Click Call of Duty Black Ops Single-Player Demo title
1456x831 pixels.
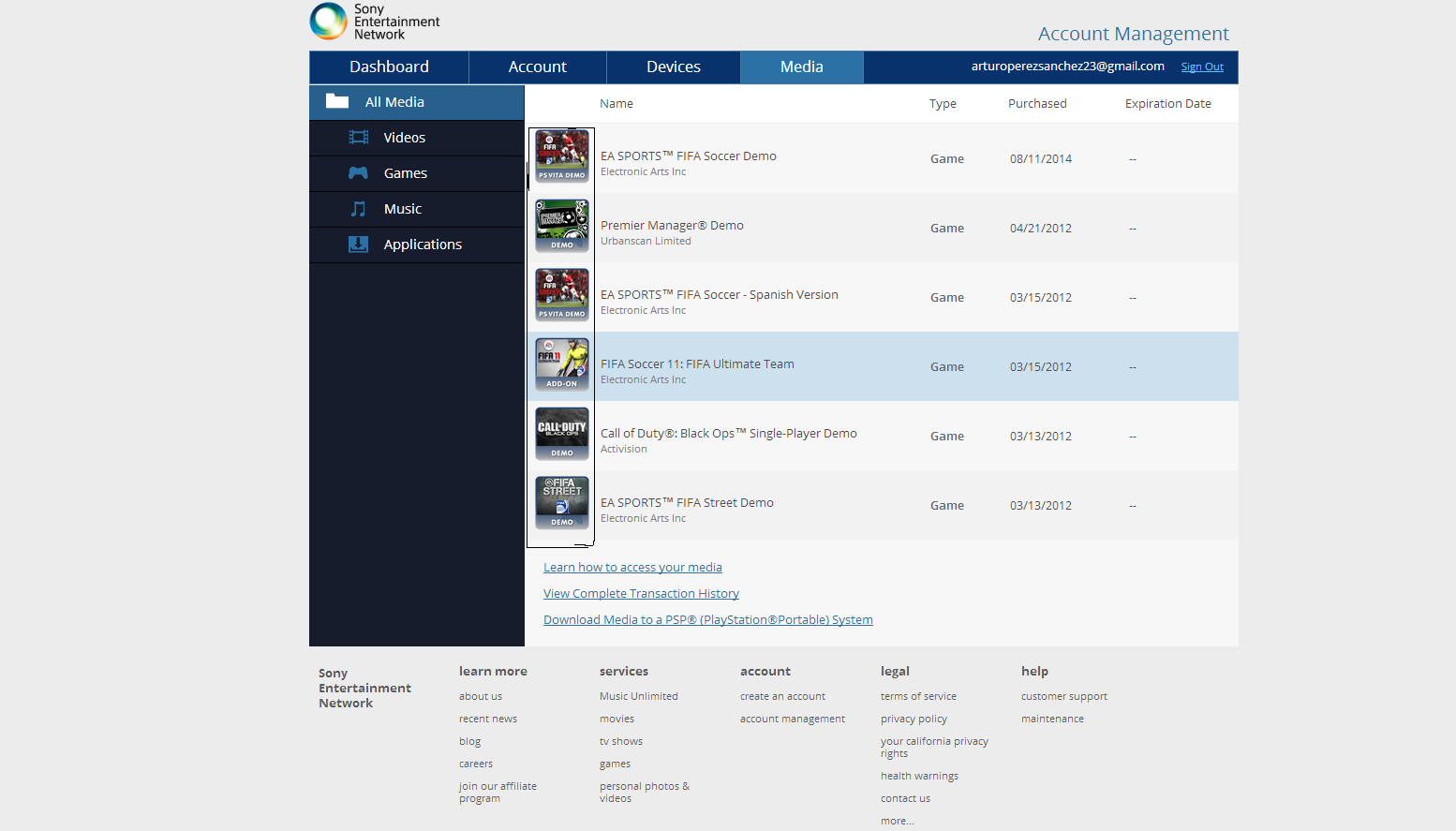[x=729, y=433]
